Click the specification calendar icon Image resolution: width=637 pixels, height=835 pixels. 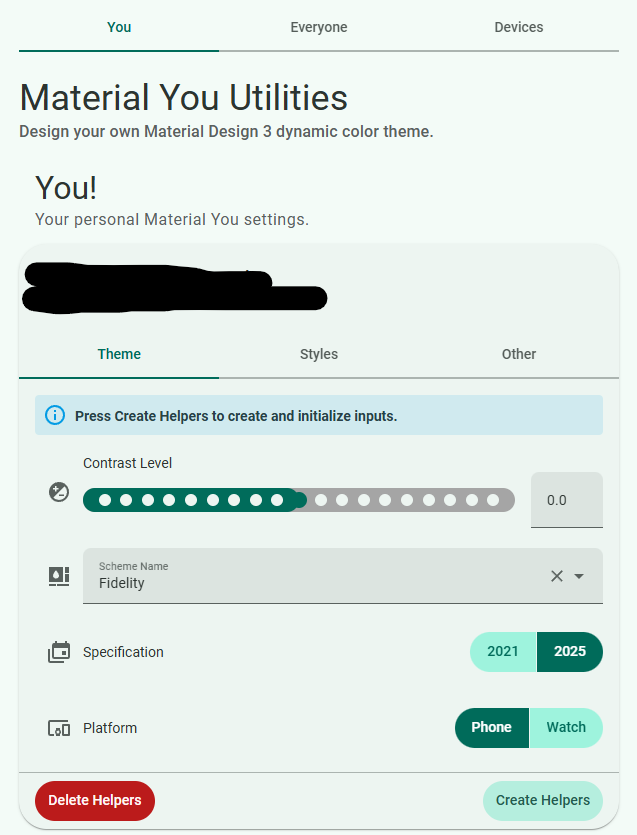[59, 653]
